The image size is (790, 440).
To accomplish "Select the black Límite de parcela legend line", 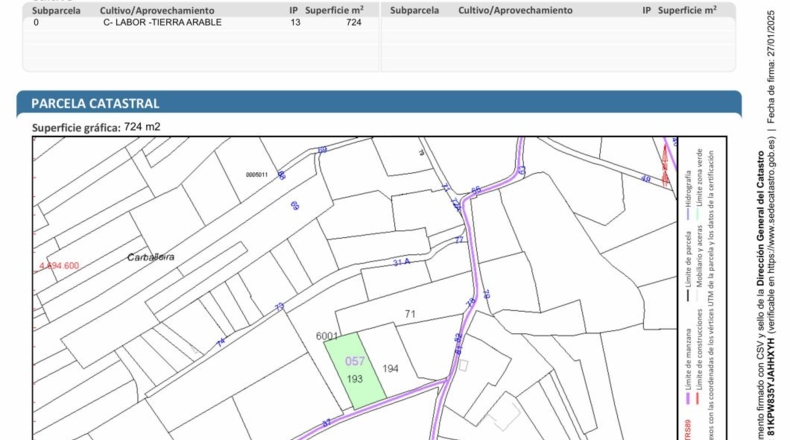I will coord(688,294).
